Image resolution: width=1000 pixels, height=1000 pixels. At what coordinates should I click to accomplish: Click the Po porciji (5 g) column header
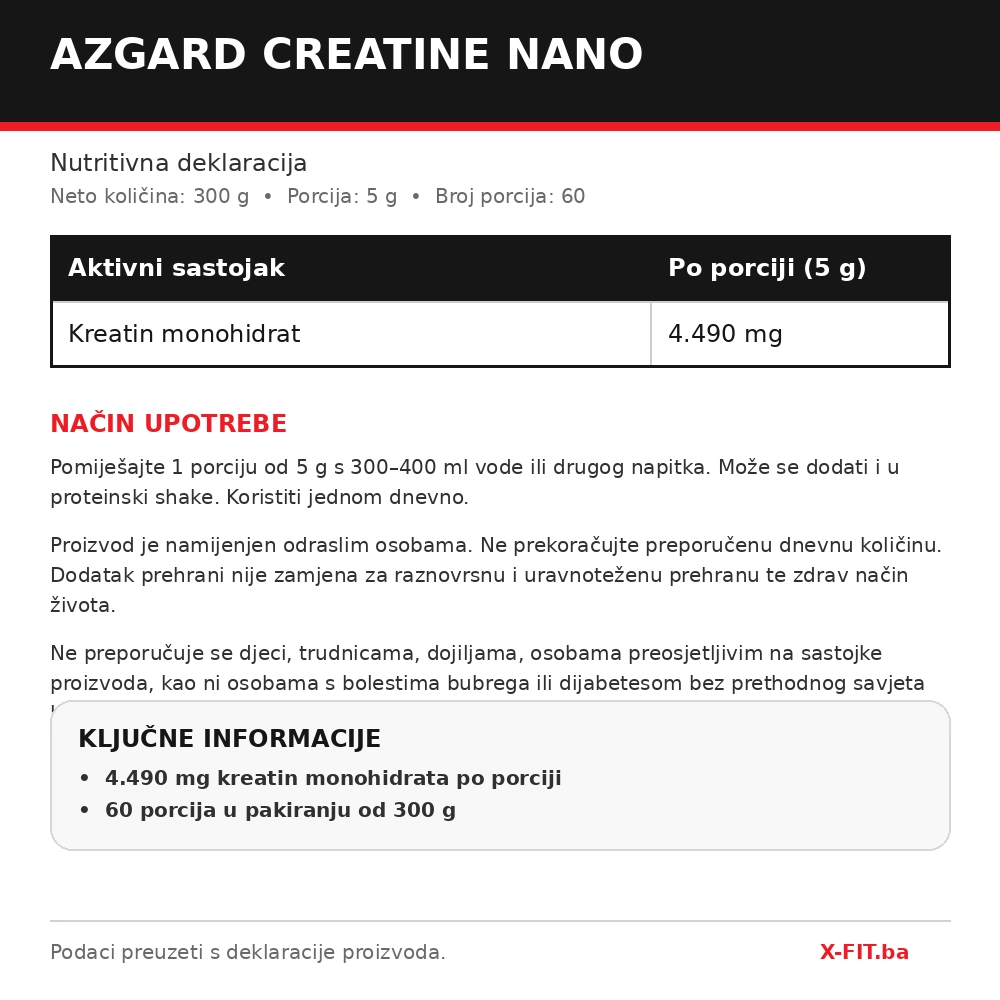click(x=800, y=268)
